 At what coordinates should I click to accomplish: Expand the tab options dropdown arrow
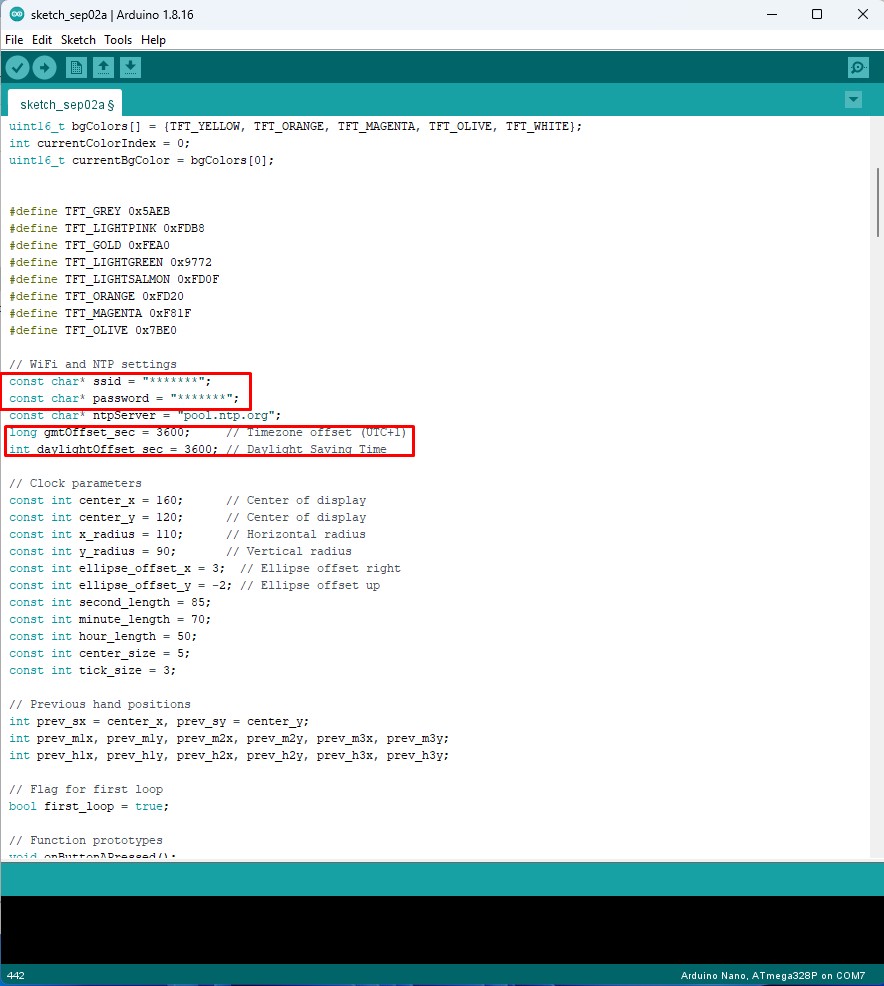point(853,99)
